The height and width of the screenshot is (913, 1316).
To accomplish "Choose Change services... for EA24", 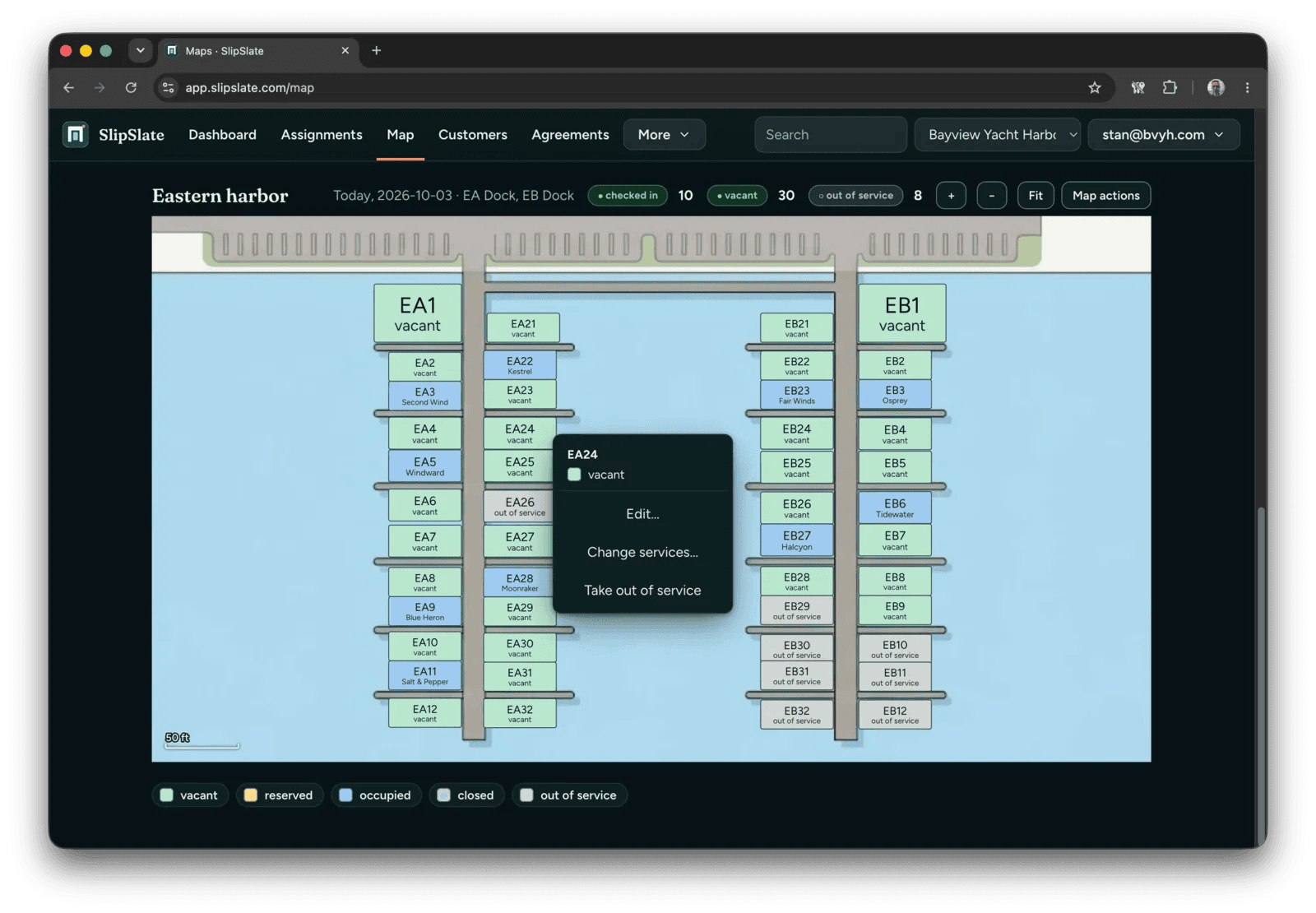I will (x=642, y=552).
